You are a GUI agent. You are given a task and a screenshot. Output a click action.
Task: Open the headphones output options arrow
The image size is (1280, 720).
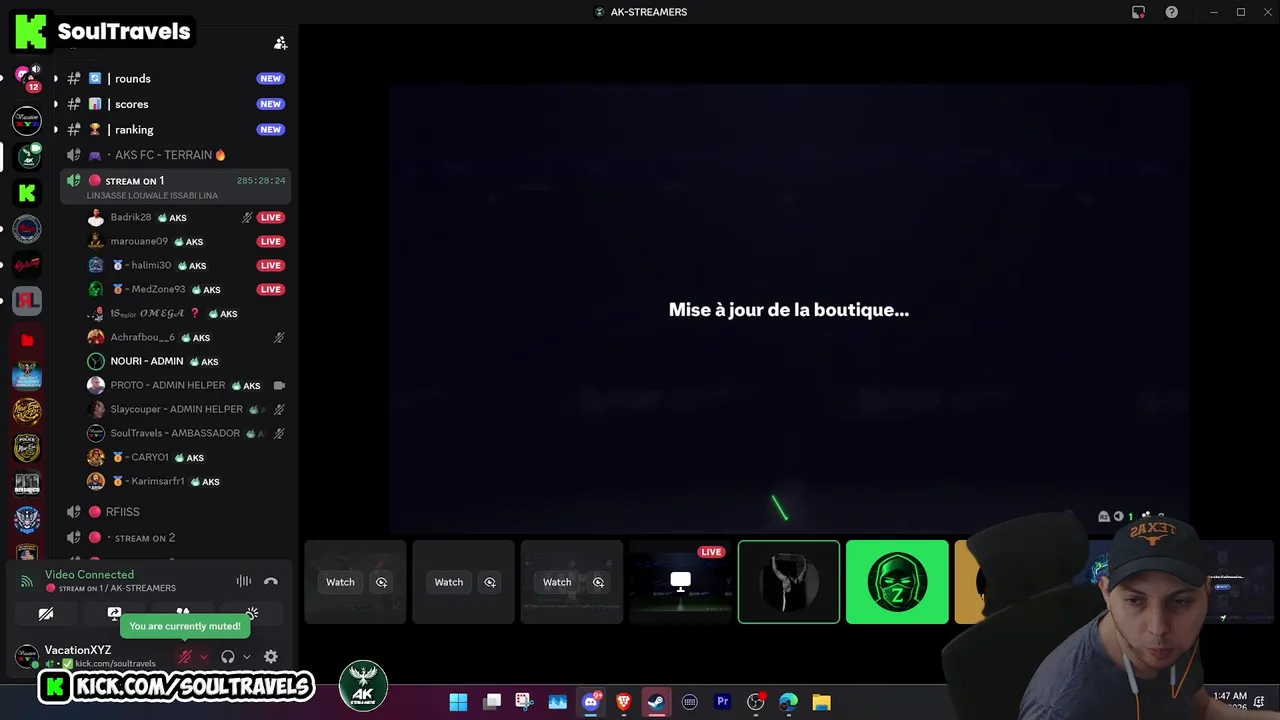point(246,657)
